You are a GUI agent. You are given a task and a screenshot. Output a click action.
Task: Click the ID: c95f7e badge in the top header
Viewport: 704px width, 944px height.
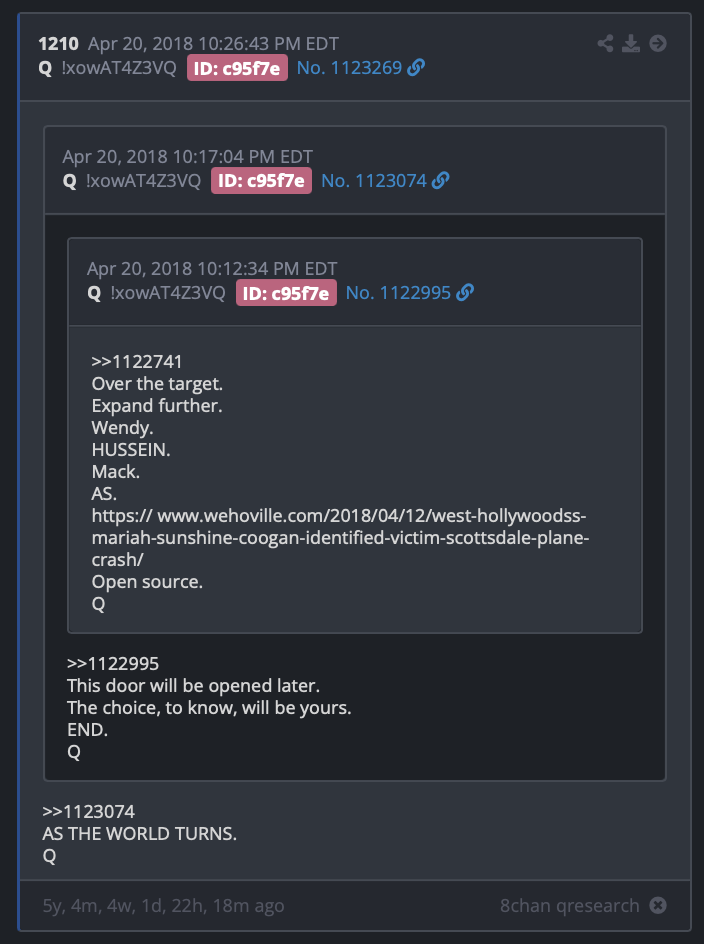coord(237,68)
